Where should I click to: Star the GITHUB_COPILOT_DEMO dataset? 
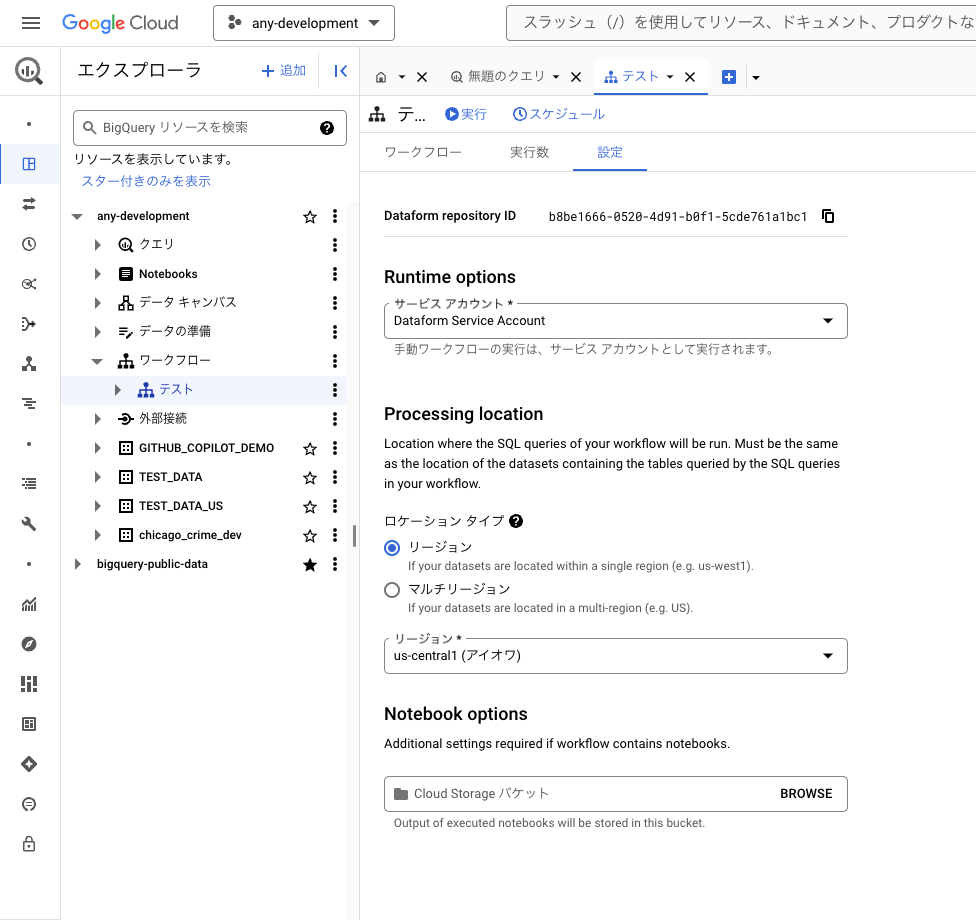310,448
